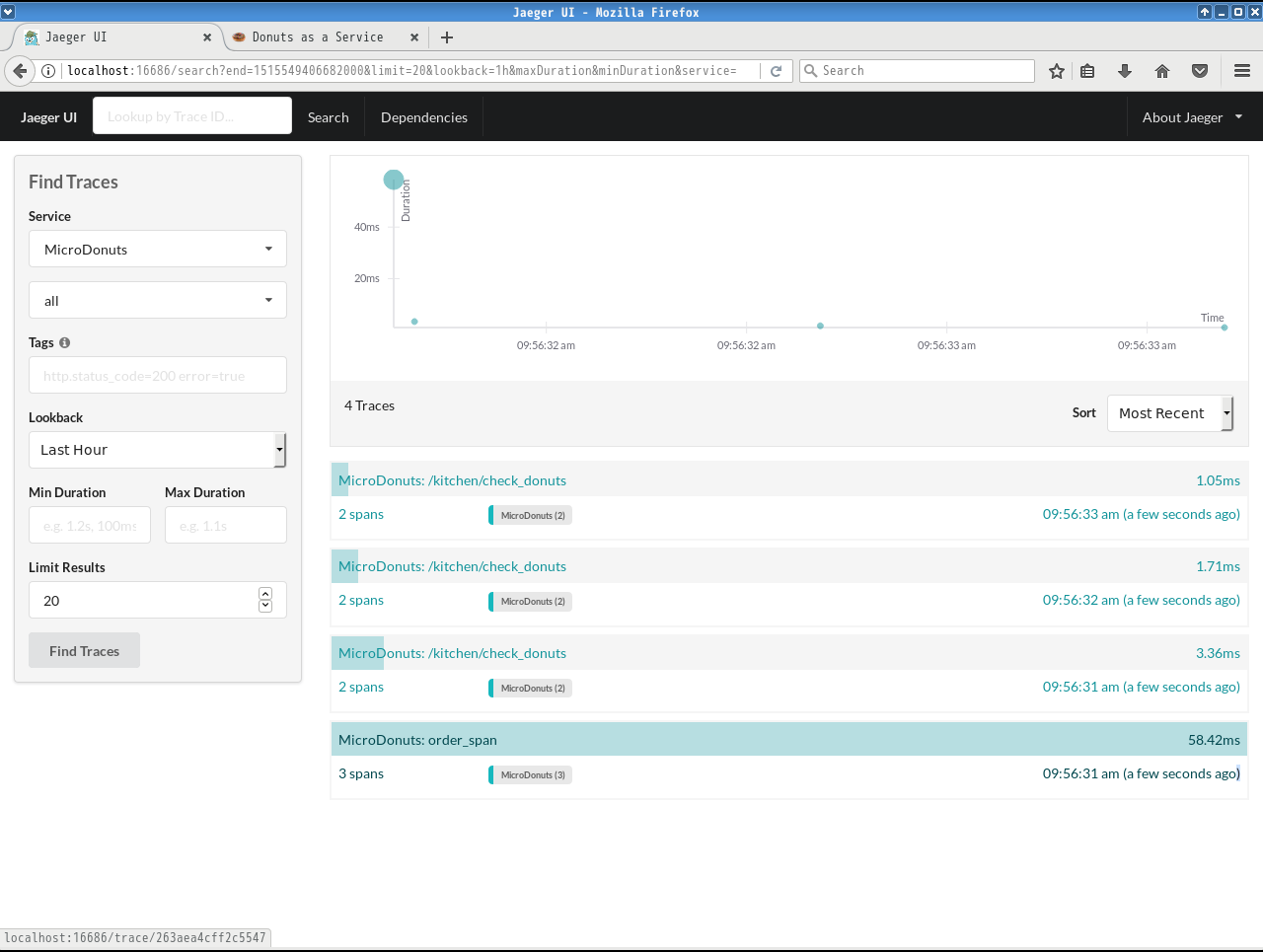Click the Find Traces button

point(84,650)
